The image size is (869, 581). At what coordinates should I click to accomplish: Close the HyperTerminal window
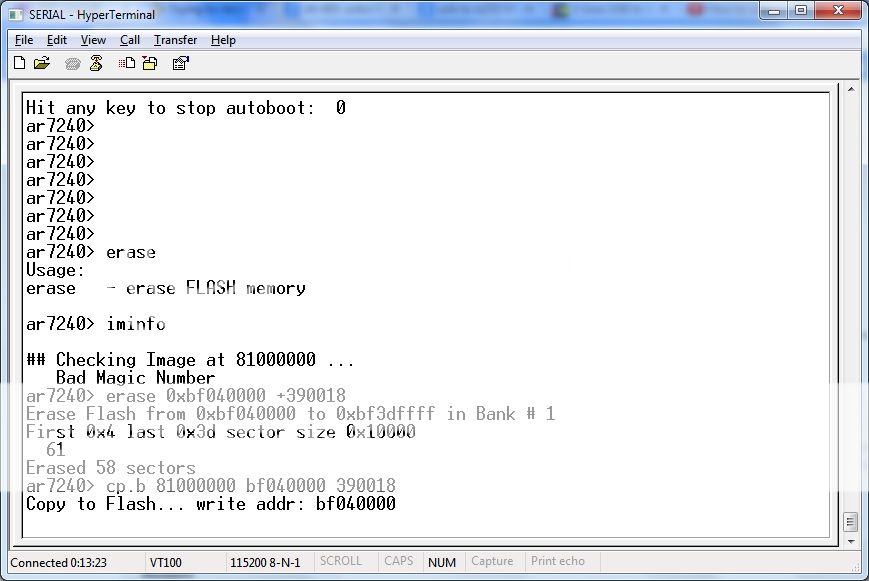tap(837, 11)
